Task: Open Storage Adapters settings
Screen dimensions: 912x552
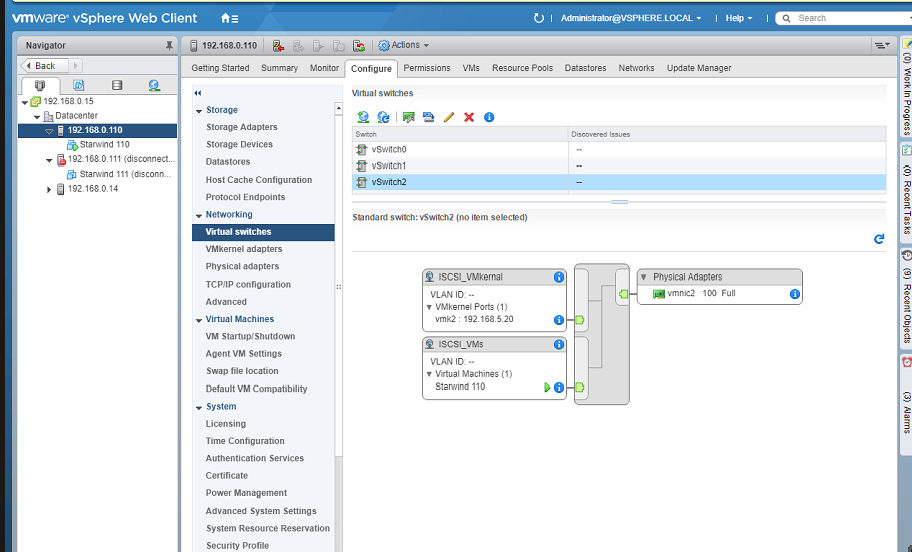Action: [241, 127]
